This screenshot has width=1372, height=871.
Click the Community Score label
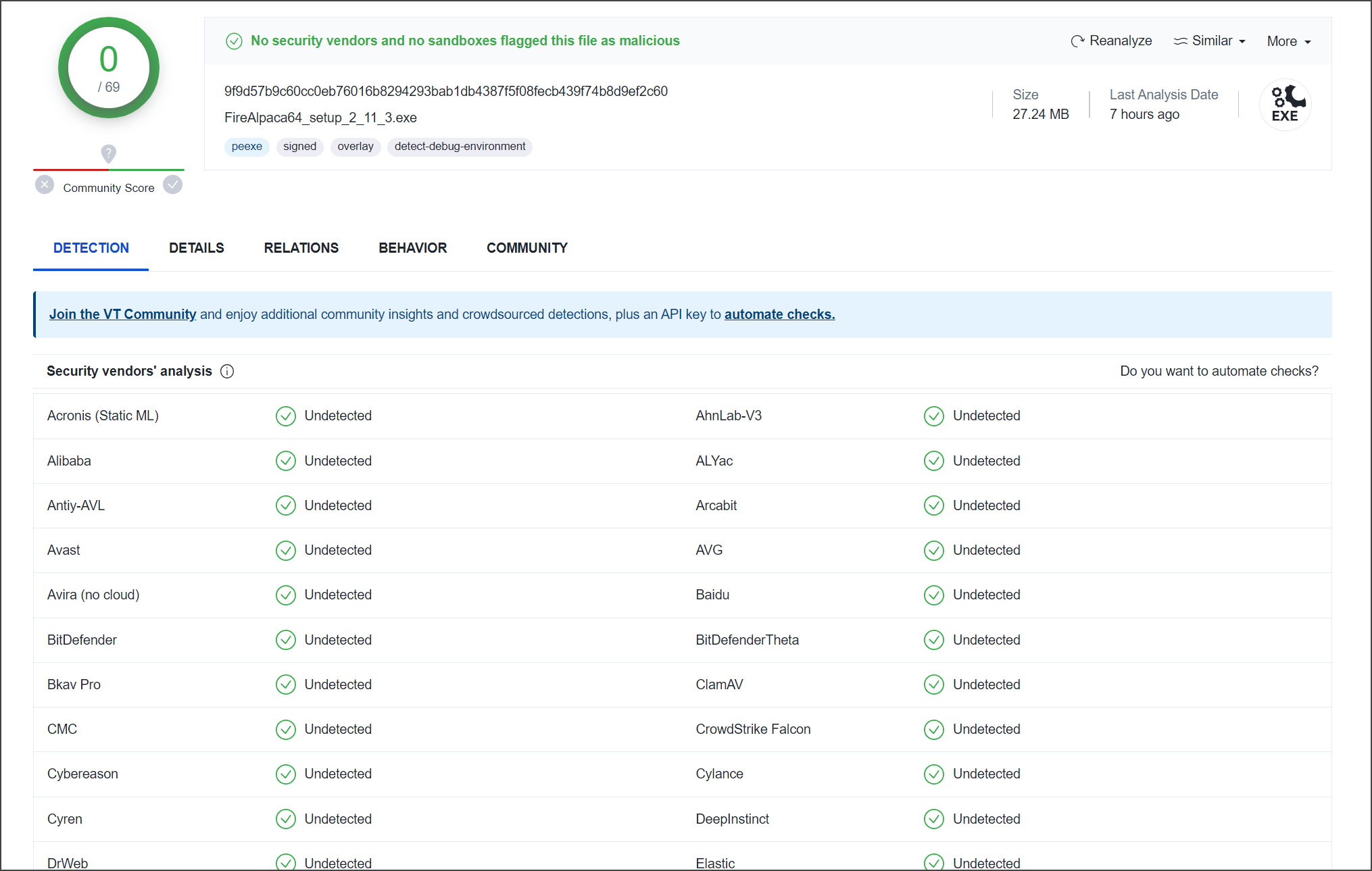pyautogui.click(x=109, y=188)
